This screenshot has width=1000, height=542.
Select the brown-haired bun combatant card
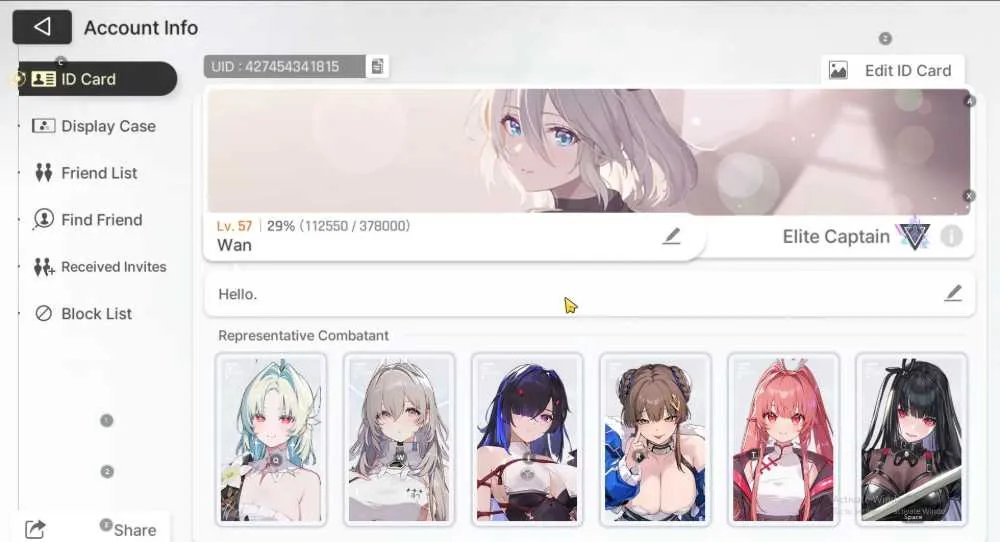click(656, 439)
